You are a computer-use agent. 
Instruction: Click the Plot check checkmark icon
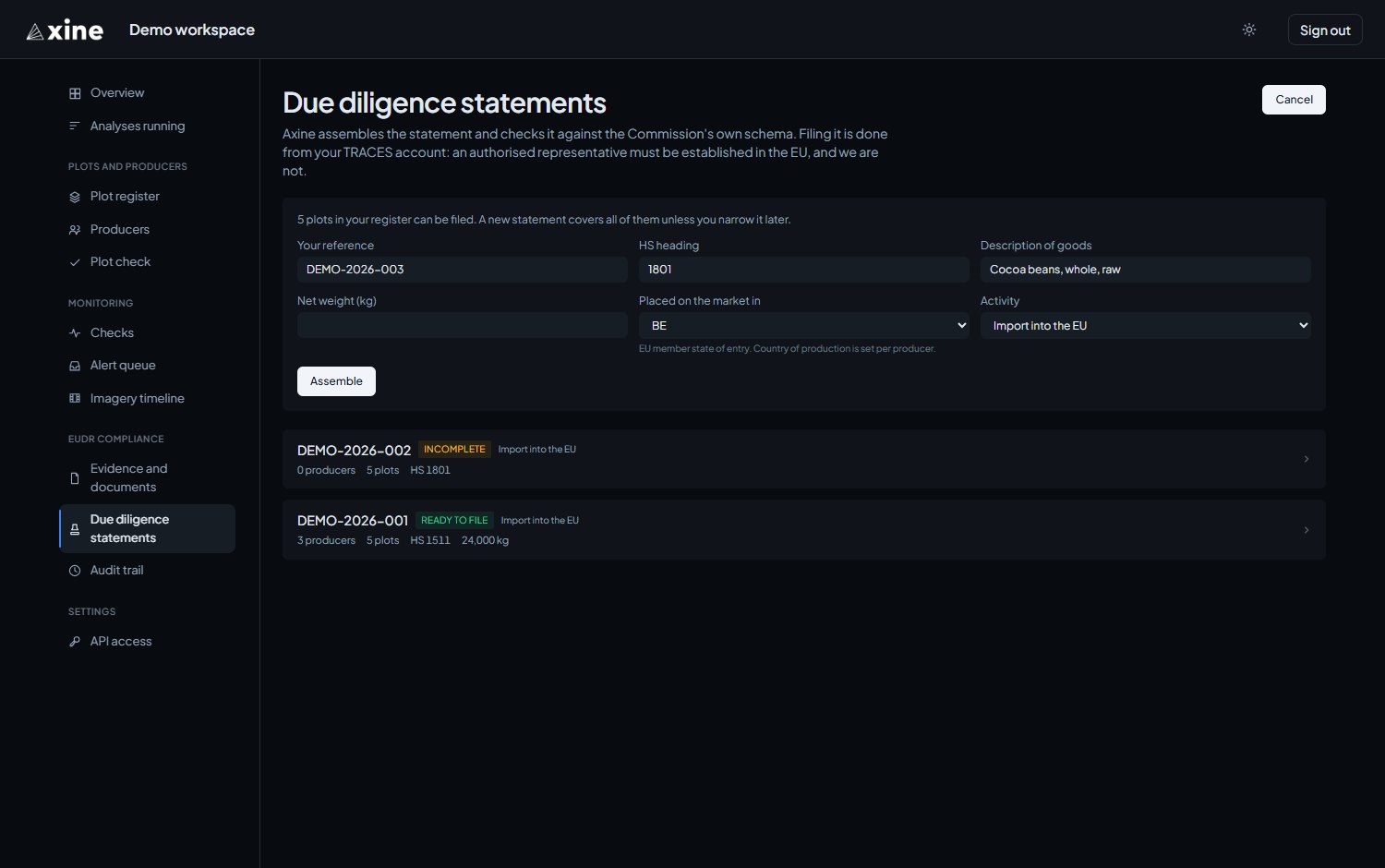pyautogui.click(x=75, y=262)
